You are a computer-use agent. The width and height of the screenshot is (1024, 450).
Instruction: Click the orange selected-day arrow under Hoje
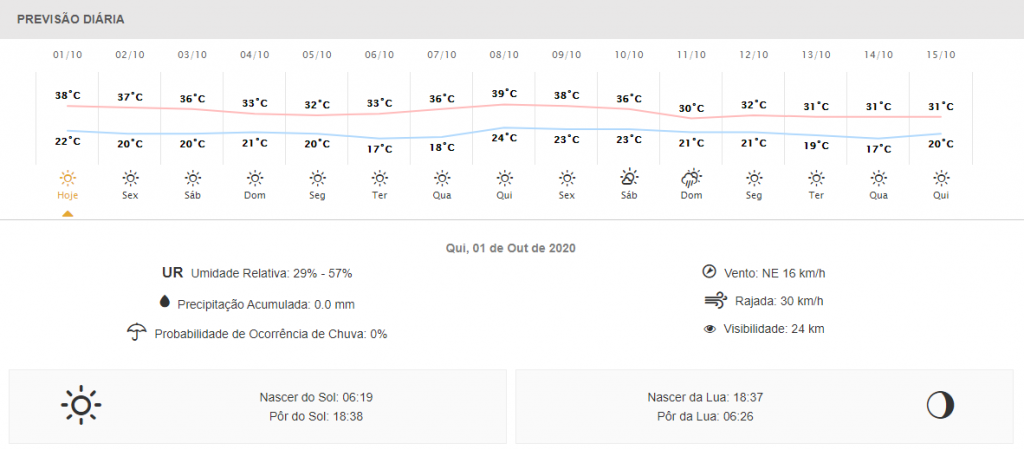click(67, 213)
